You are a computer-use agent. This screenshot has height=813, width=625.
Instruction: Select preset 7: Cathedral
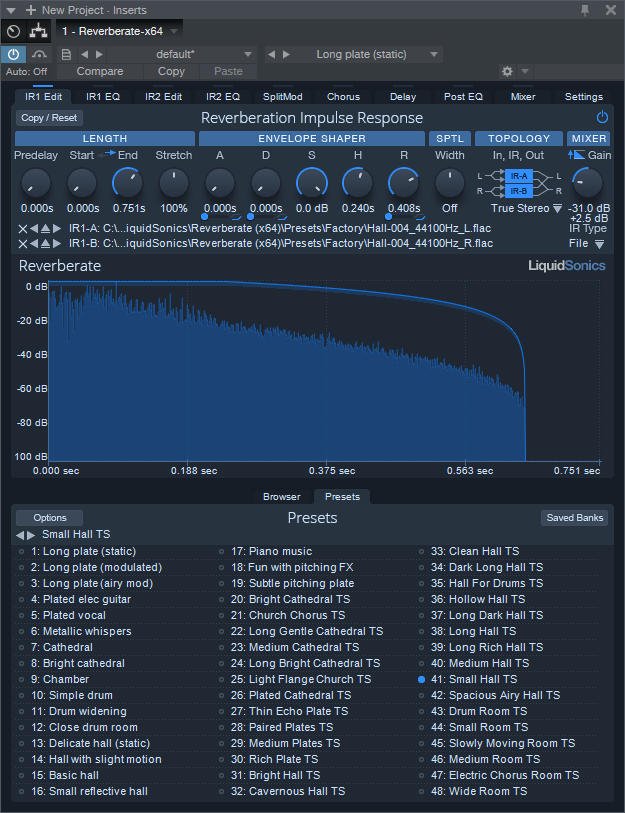point(61,647)
